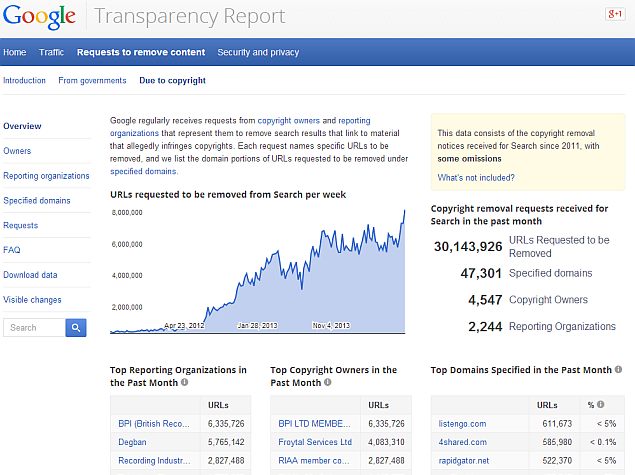Open the What's not included? link
This screenshot has width=635, height=475.
pos(476,177)
